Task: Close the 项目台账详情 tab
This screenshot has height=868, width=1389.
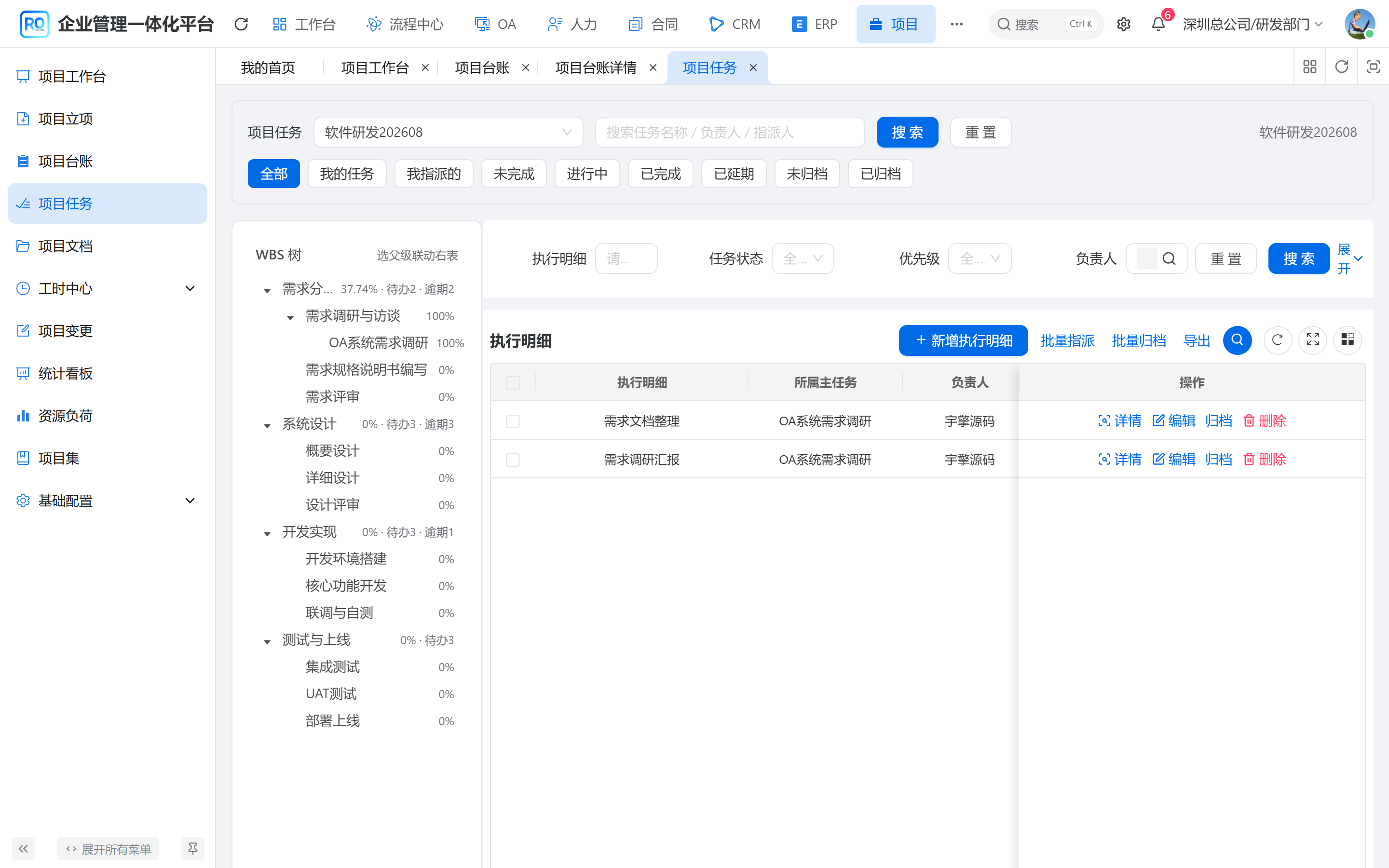Action: (x=653, y=68)
